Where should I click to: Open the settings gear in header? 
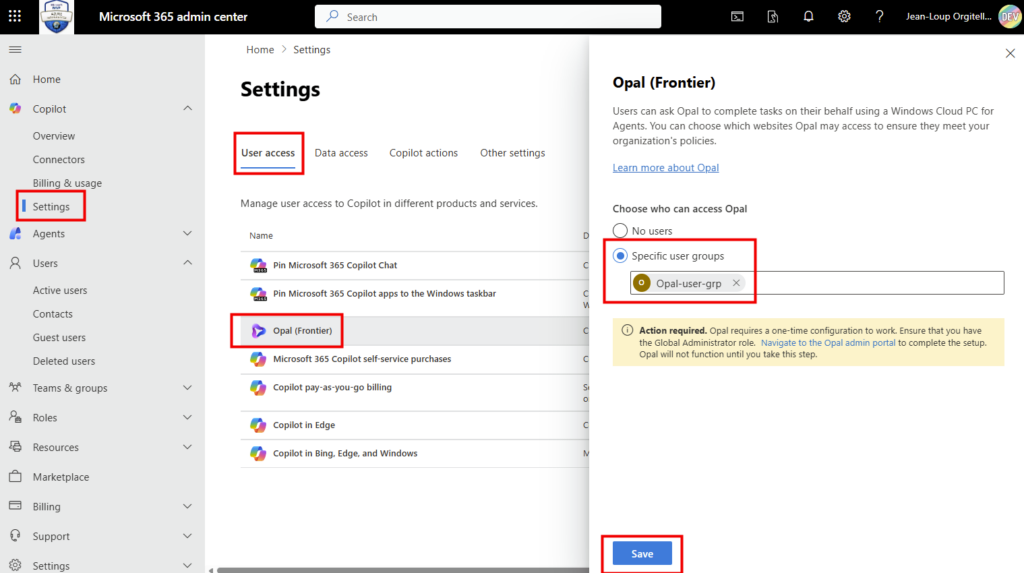(x=844, y=17)
